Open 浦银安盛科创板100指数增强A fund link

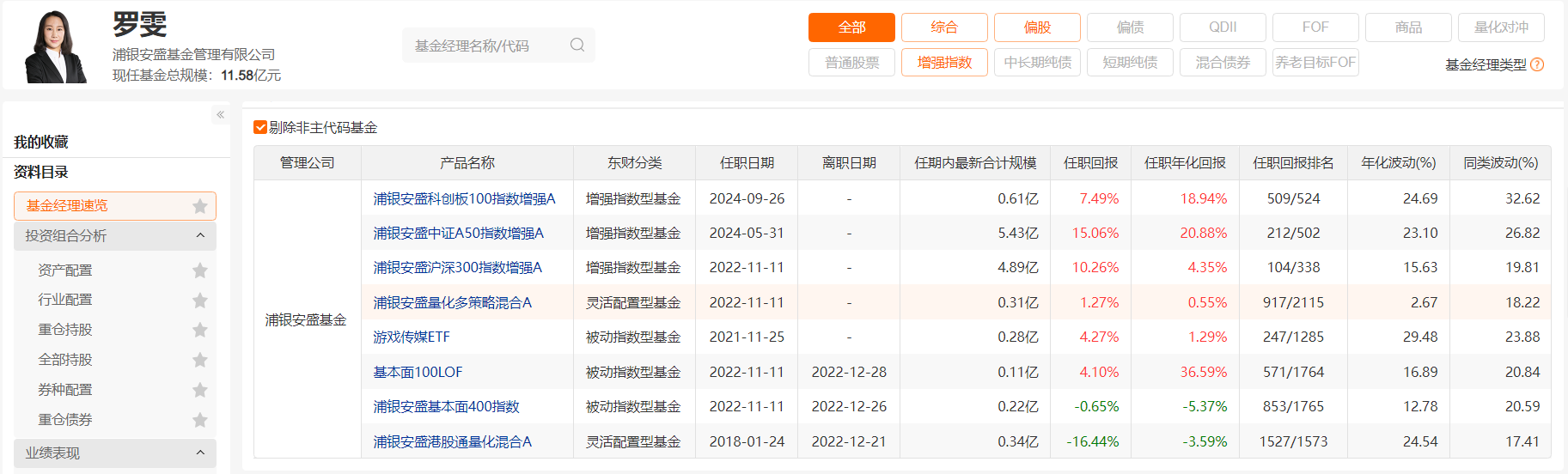tap(464, 198)
